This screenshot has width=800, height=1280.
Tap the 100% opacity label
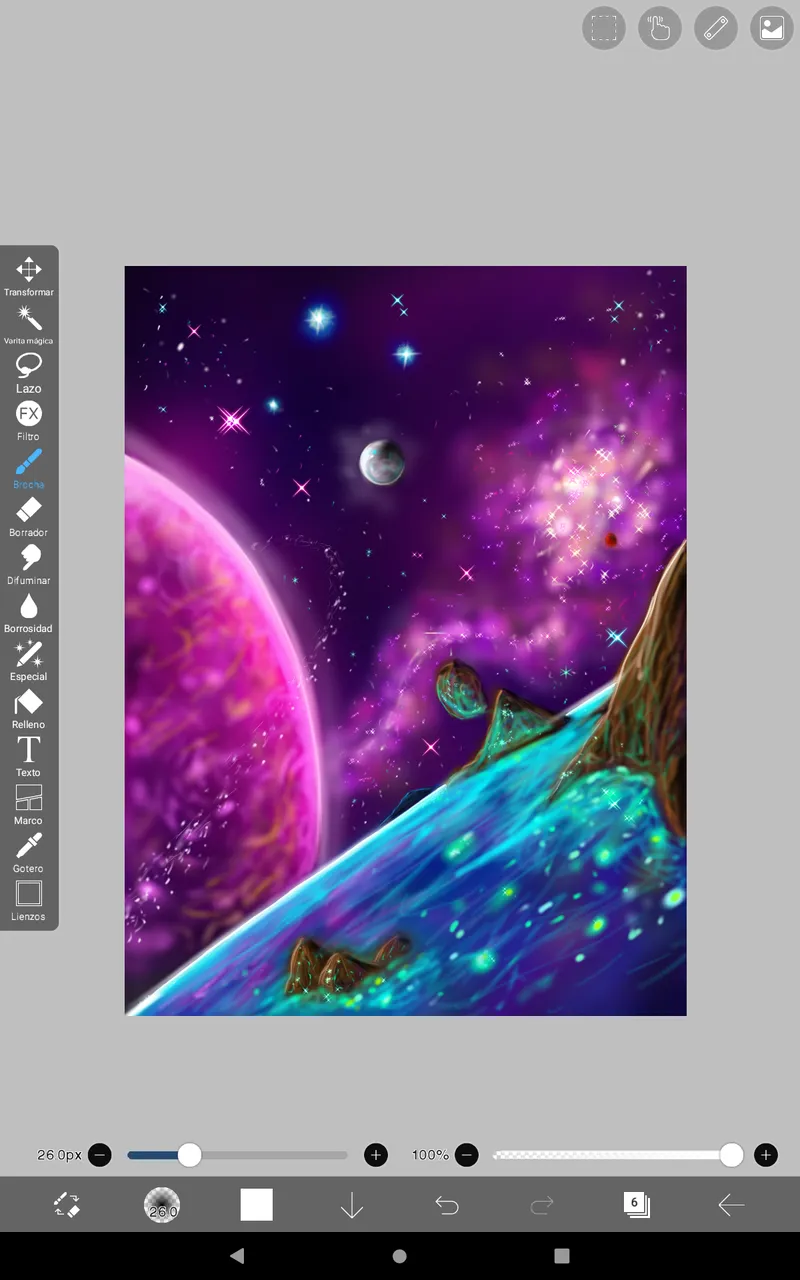[430, 1155]
